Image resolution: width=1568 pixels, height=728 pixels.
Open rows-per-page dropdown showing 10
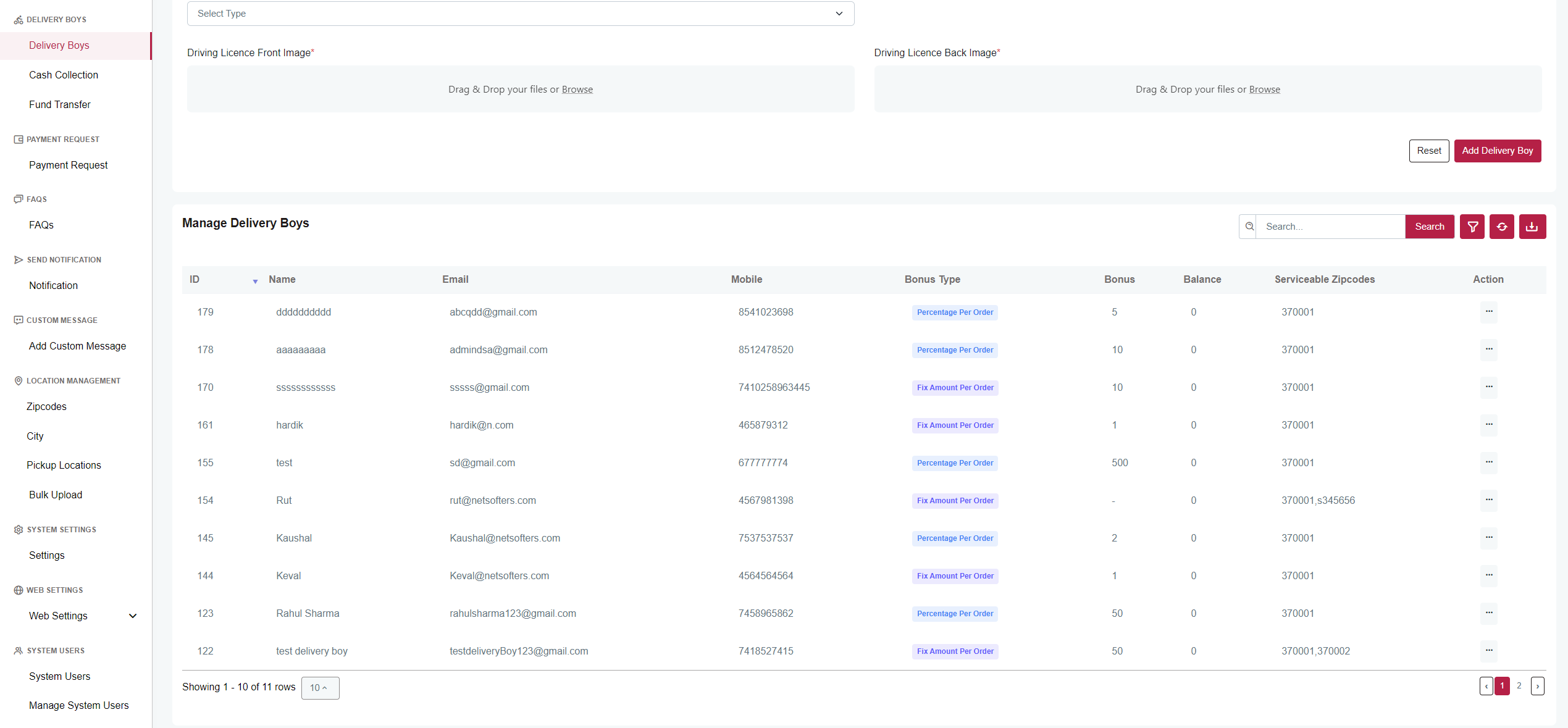coord(320,688)
